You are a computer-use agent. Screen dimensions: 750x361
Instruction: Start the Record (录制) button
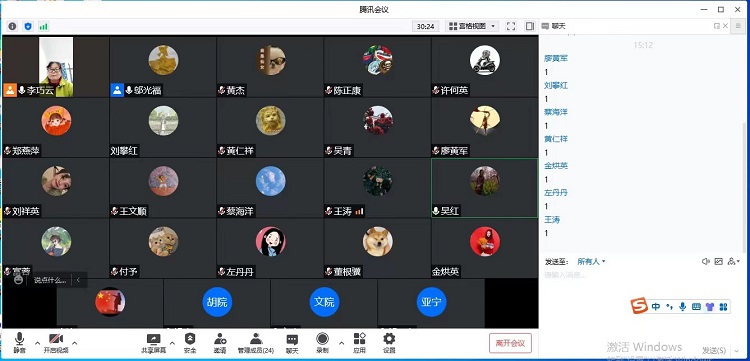(322, 343)
